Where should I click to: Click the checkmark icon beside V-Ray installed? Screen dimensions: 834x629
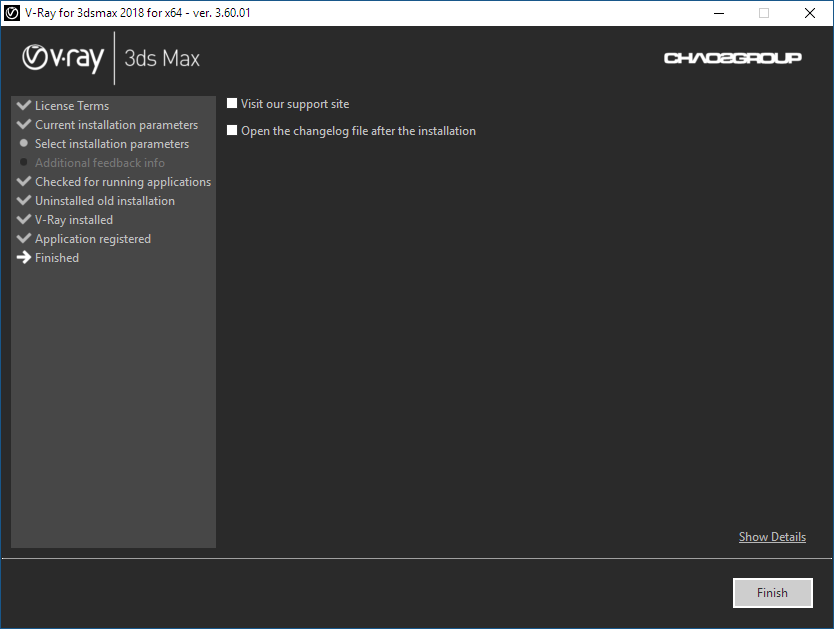coord(24,219)
